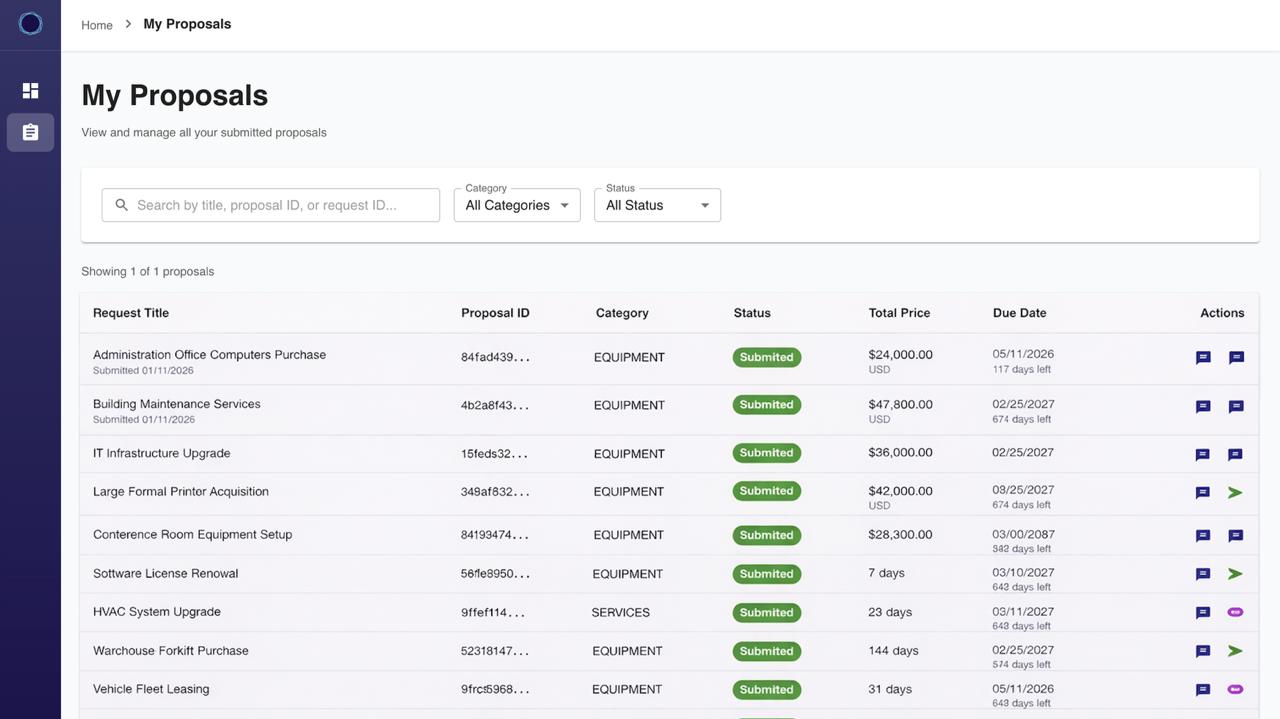This screenshot has width=1280, height=719.
Task: Open message icon for Software License Renowal
Action: pos(1203,575)
